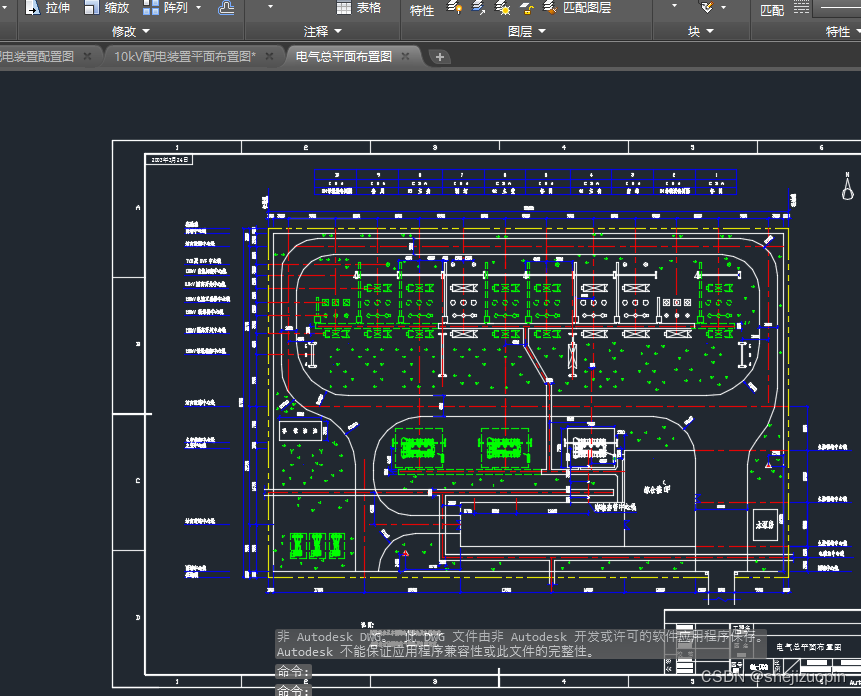Image resolution: width=861 pixels, height=696 pixels.
Task: Expand the 修改 (Modify) panel
Action: click(x=130, y=31)
